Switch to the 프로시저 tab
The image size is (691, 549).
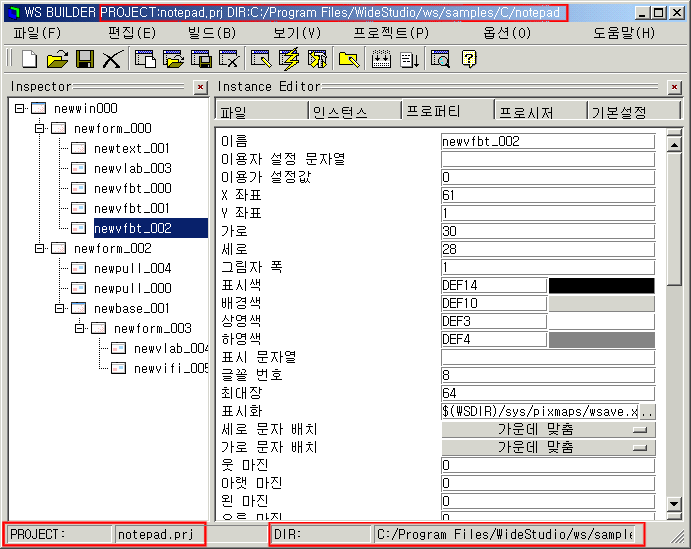coord(541,112)
